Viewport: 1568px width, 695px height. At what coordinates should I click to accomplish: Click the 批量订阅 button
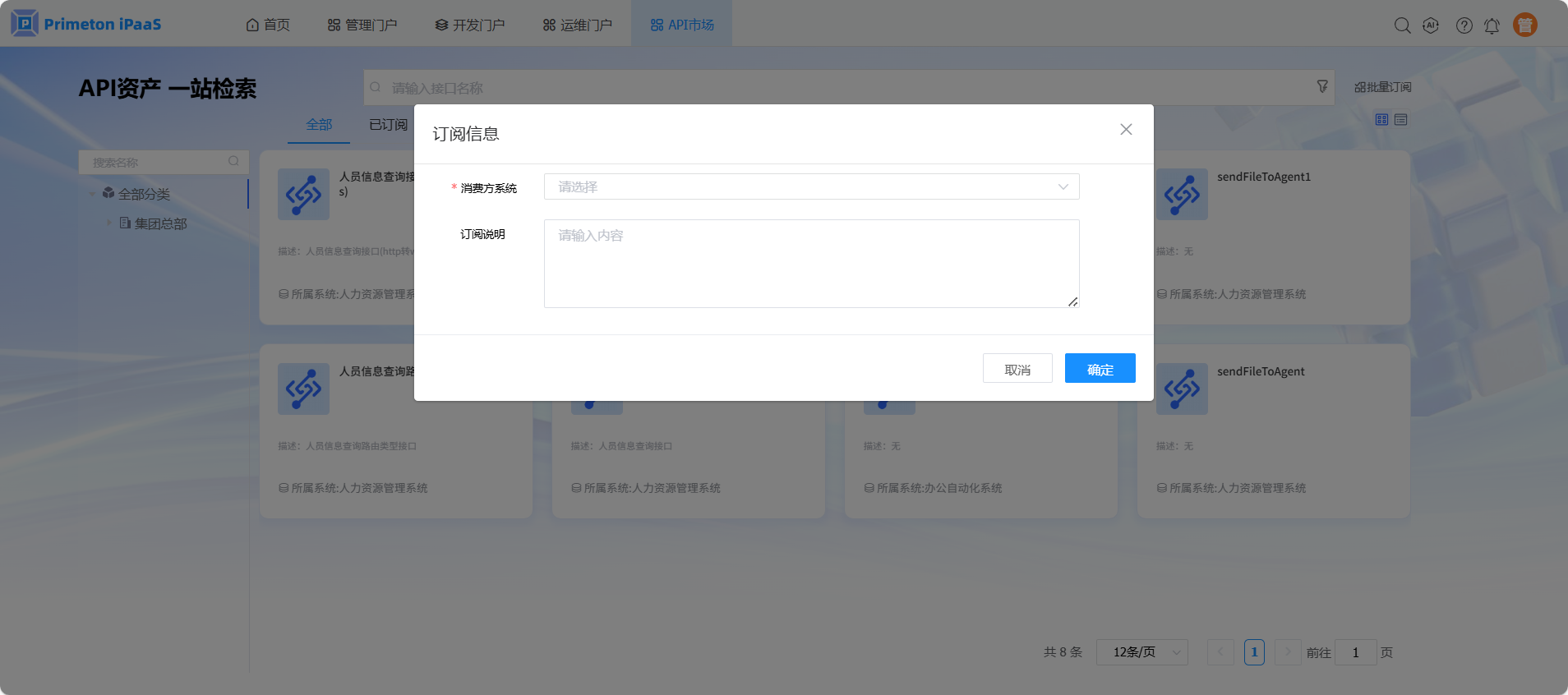click(x=1382, y=87)
